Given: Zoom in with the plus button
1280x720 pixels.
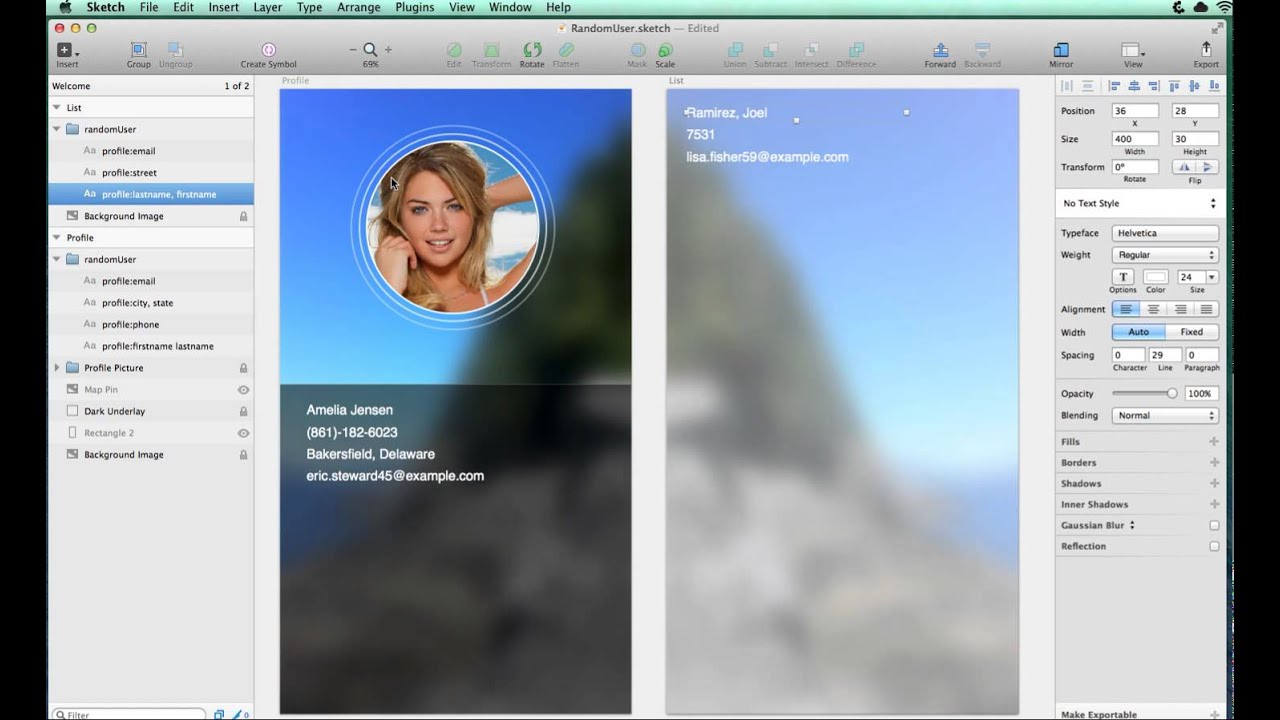Looking at the screenshot, I should point(388,50).
